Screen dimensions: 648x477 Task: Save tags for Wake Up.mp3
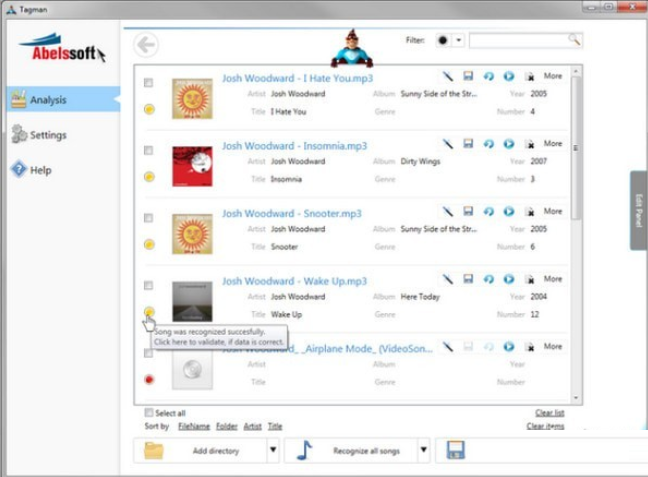(x=468, y=279)
